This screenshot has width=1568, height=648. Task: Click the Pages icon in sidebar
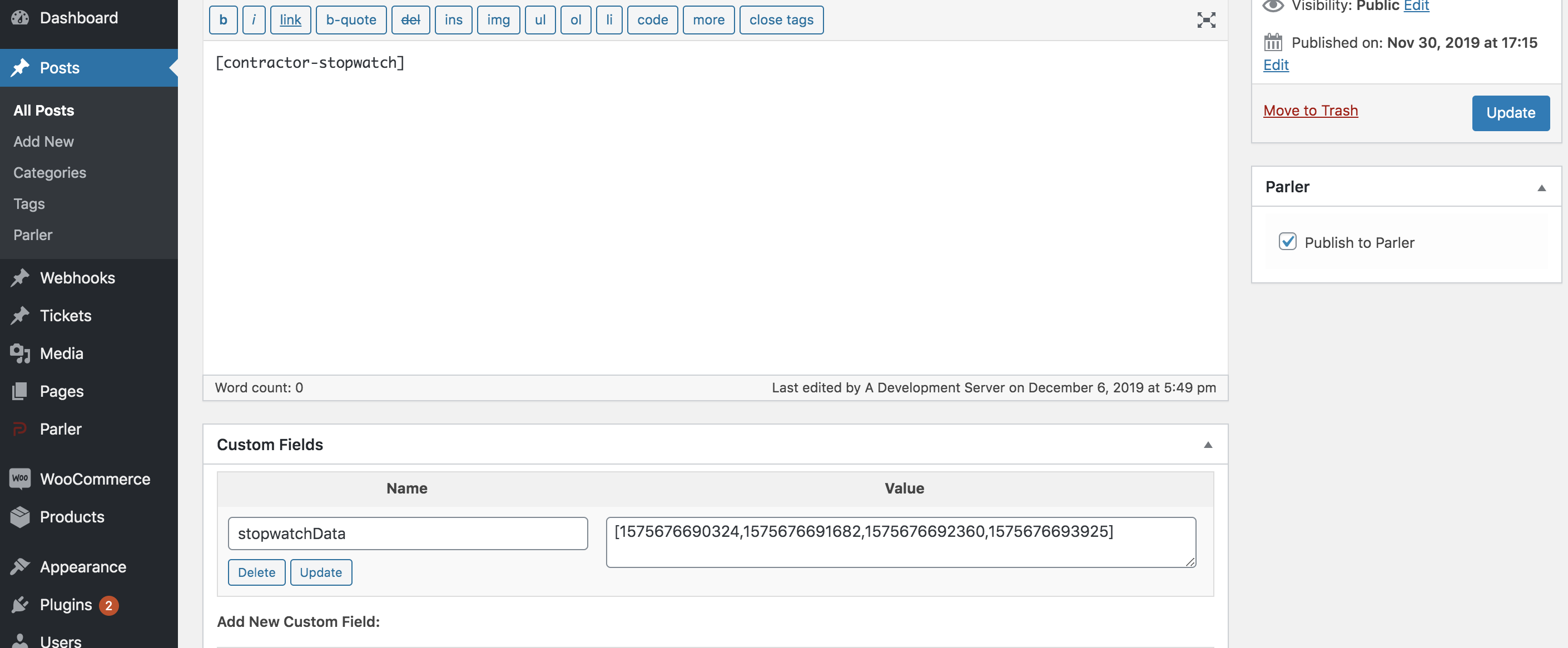click(20, 391)
